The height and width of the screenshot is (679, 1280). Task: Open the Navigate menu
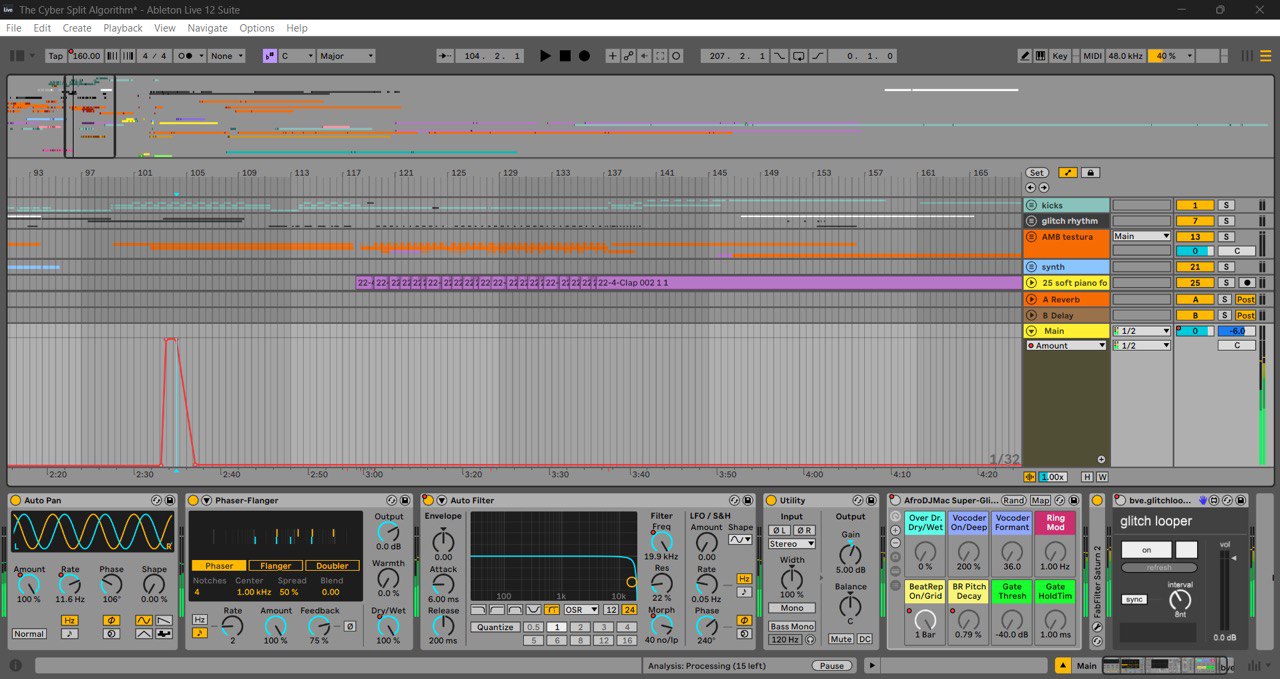pyautogui.click(x=207, y=28)
